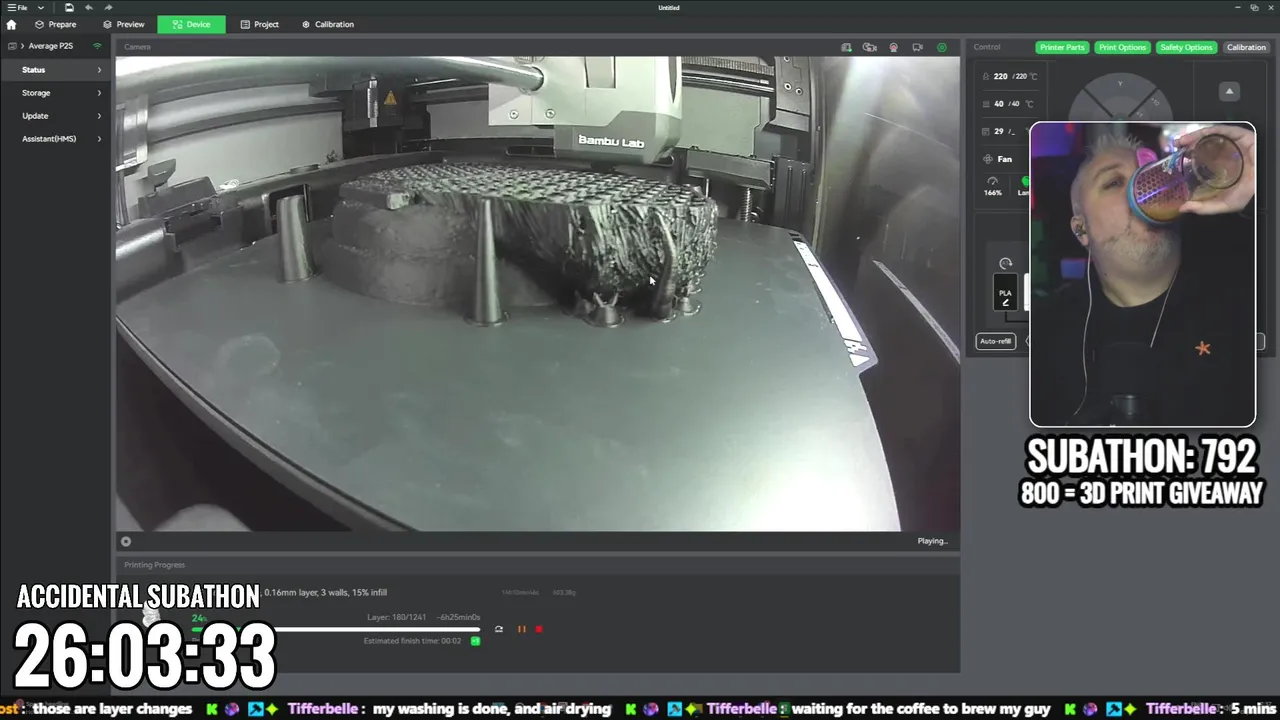Open the Assistant(HMS) sidebar item
This screenshot has width=1280, height=720.
[57, 139]
